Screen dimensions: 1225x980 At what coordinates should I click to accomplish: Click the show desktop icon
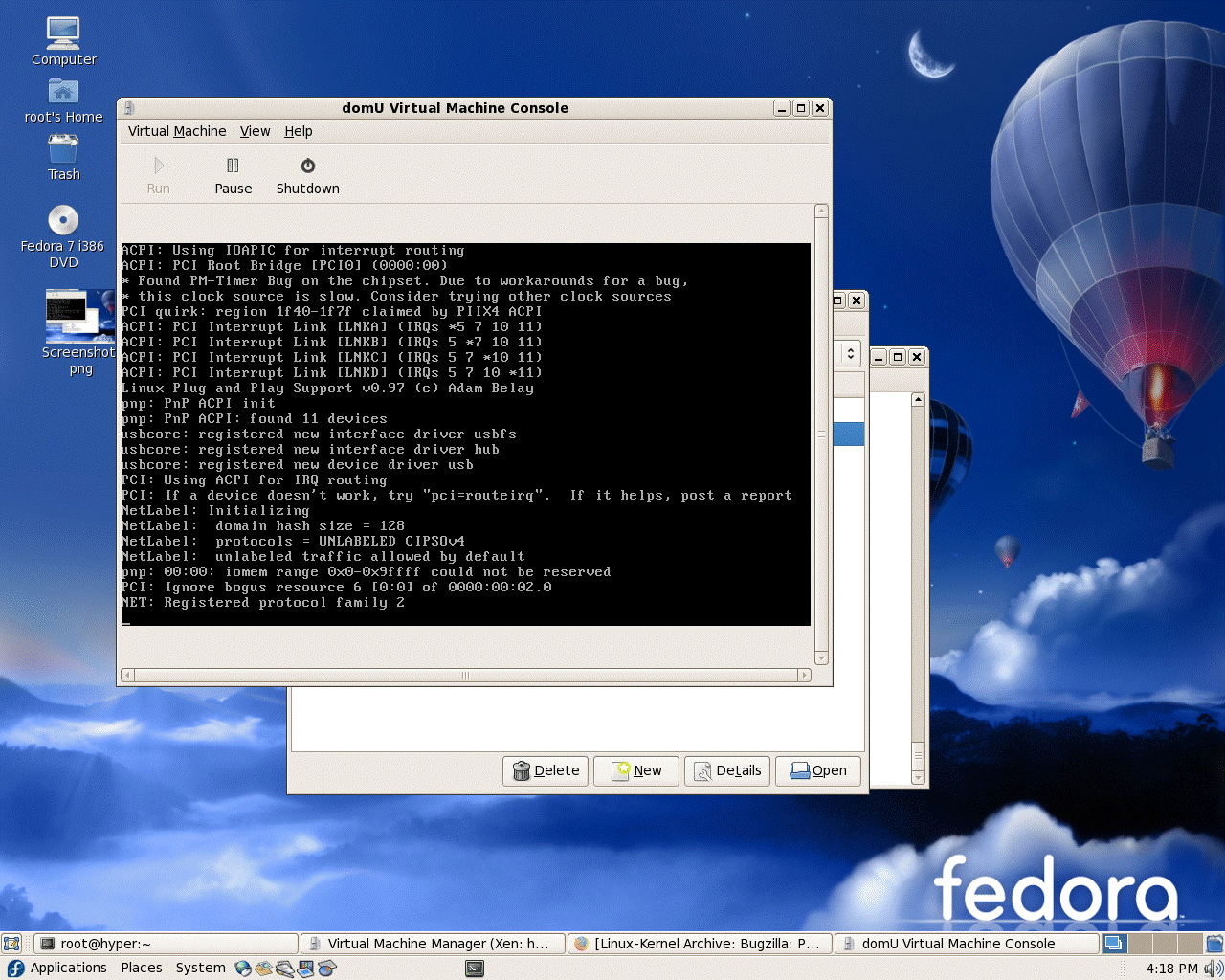11,944
